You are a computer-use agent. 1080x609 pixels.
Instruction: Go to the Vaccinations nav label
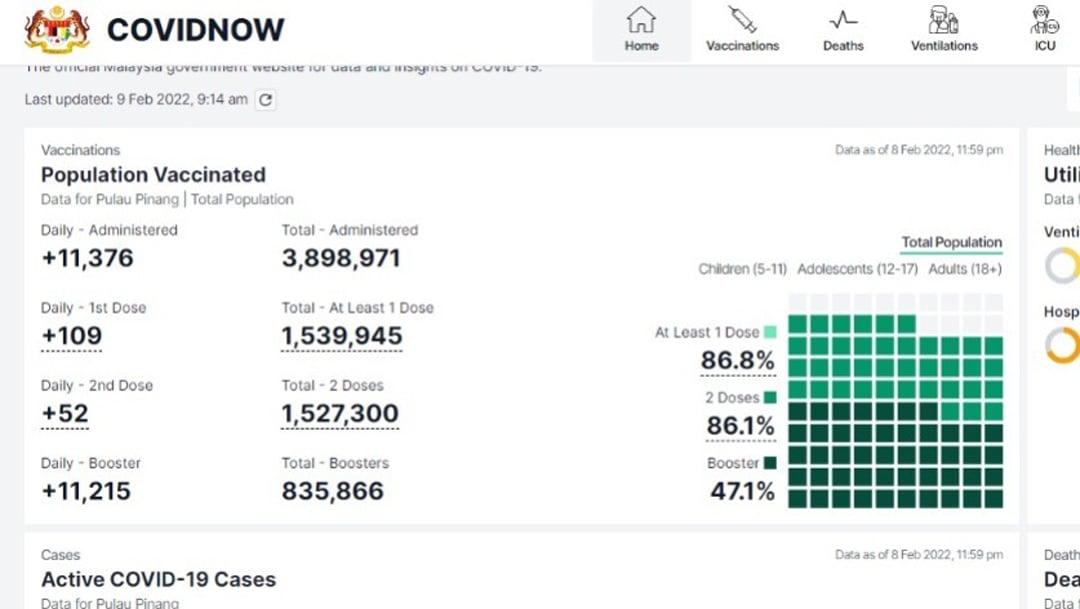pos(742,45)
